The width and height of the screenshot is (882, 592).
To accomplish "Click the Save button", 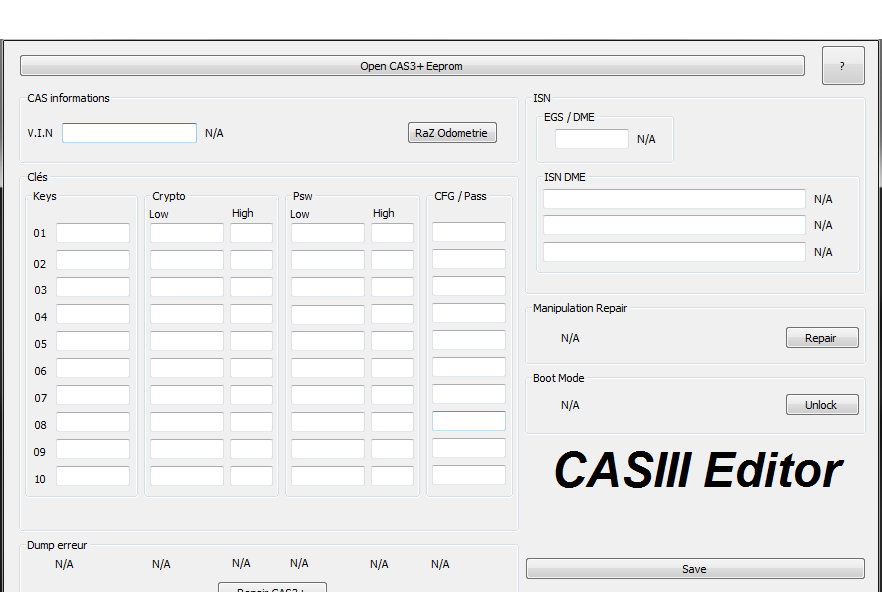I will tap(694, 569).
